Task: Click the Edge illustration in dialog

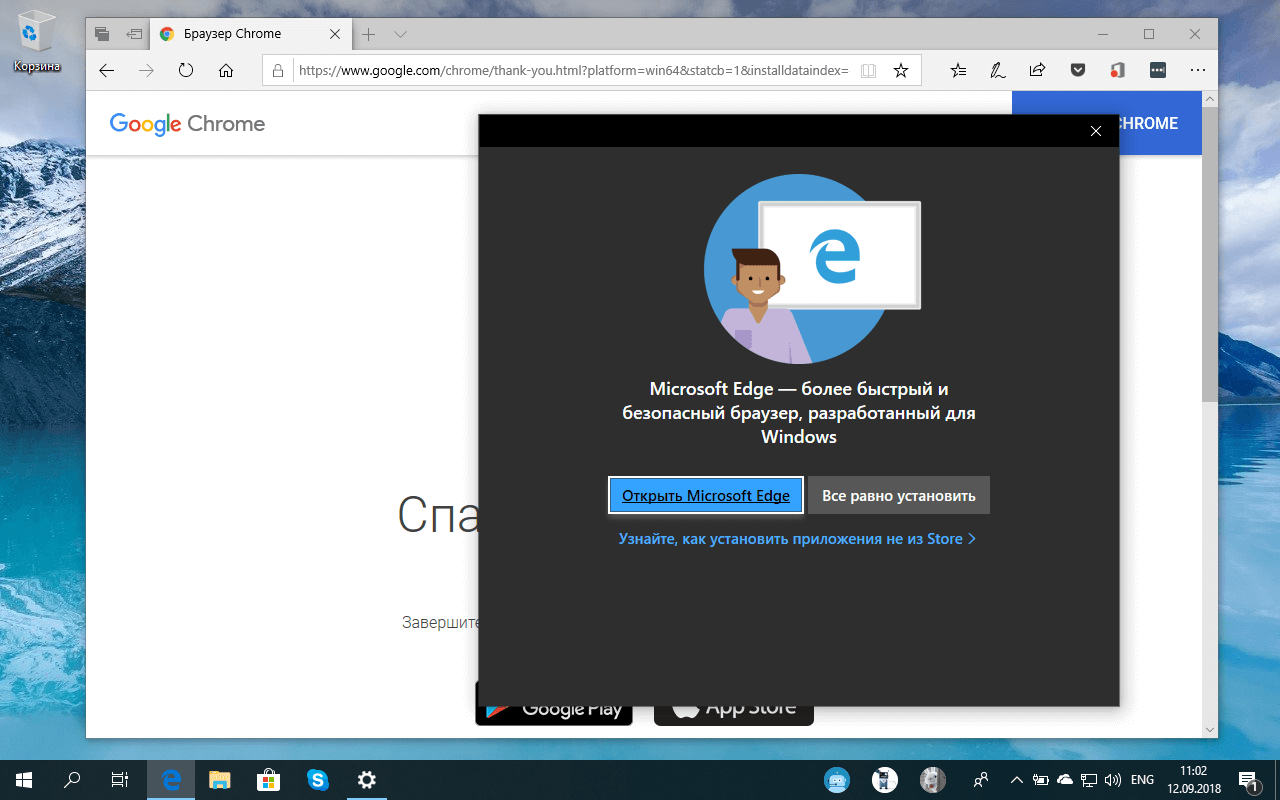Action: (x=812, y=269)
